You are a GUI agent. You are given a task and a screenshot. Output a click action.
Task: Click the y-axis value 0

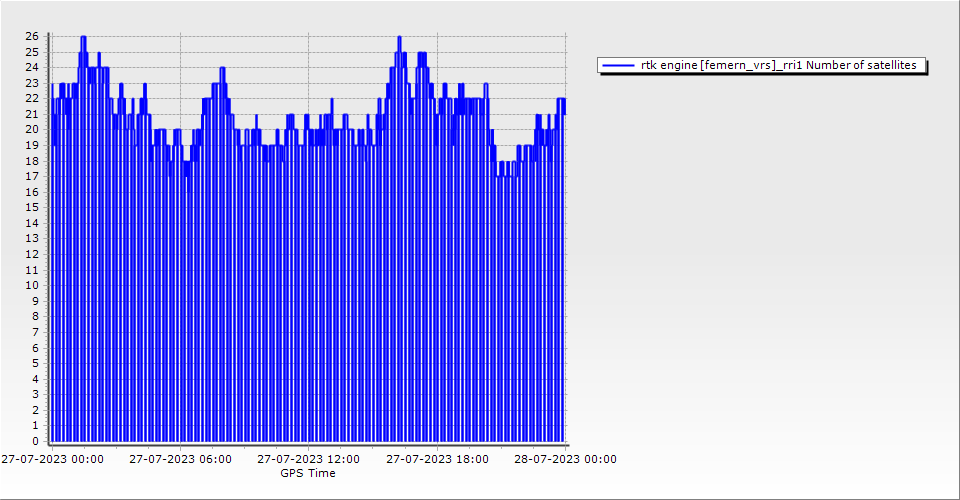coord(35,441)
